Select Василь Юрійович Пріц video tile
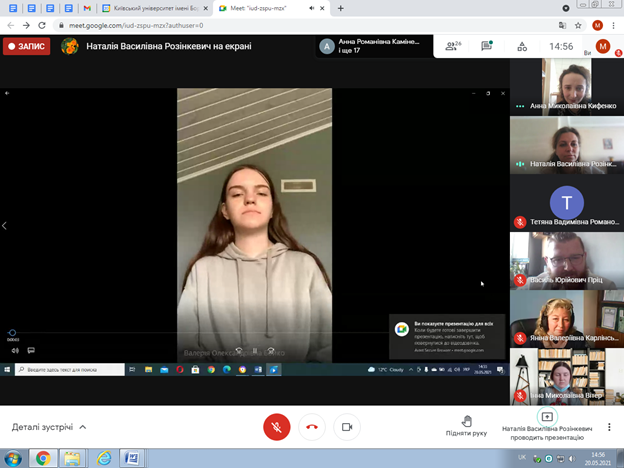The width and height of the screenshot is (624, 468). tap(567, 261)
